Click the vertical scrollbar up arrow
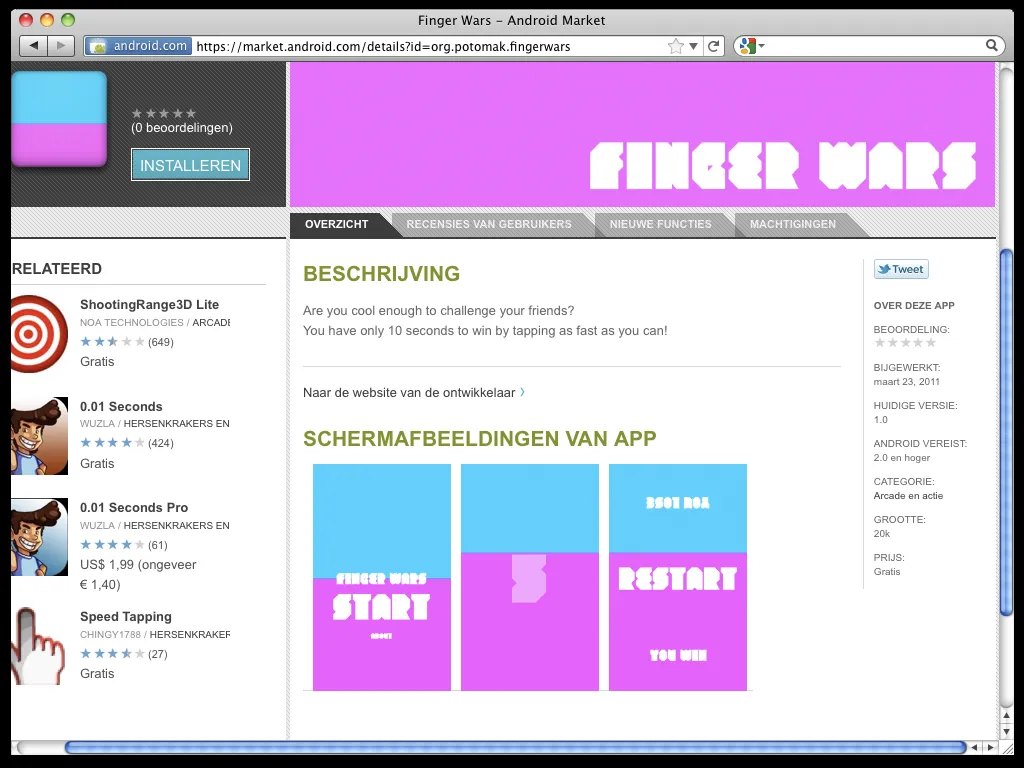The width and height of the screenshot is (1024, 768). (x=1006, y=716)
